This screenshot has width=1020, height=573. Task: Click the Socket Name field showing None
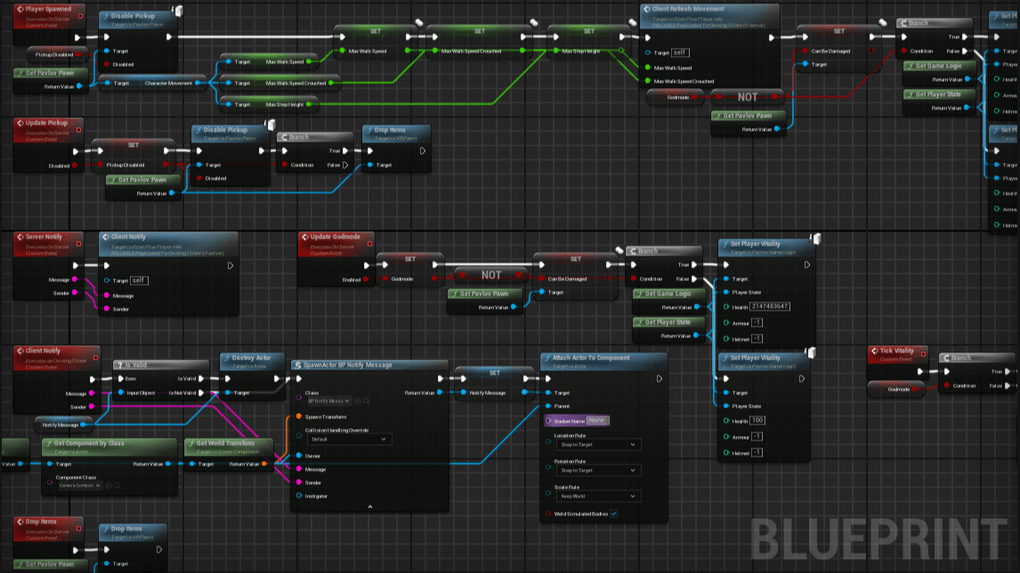597,421
